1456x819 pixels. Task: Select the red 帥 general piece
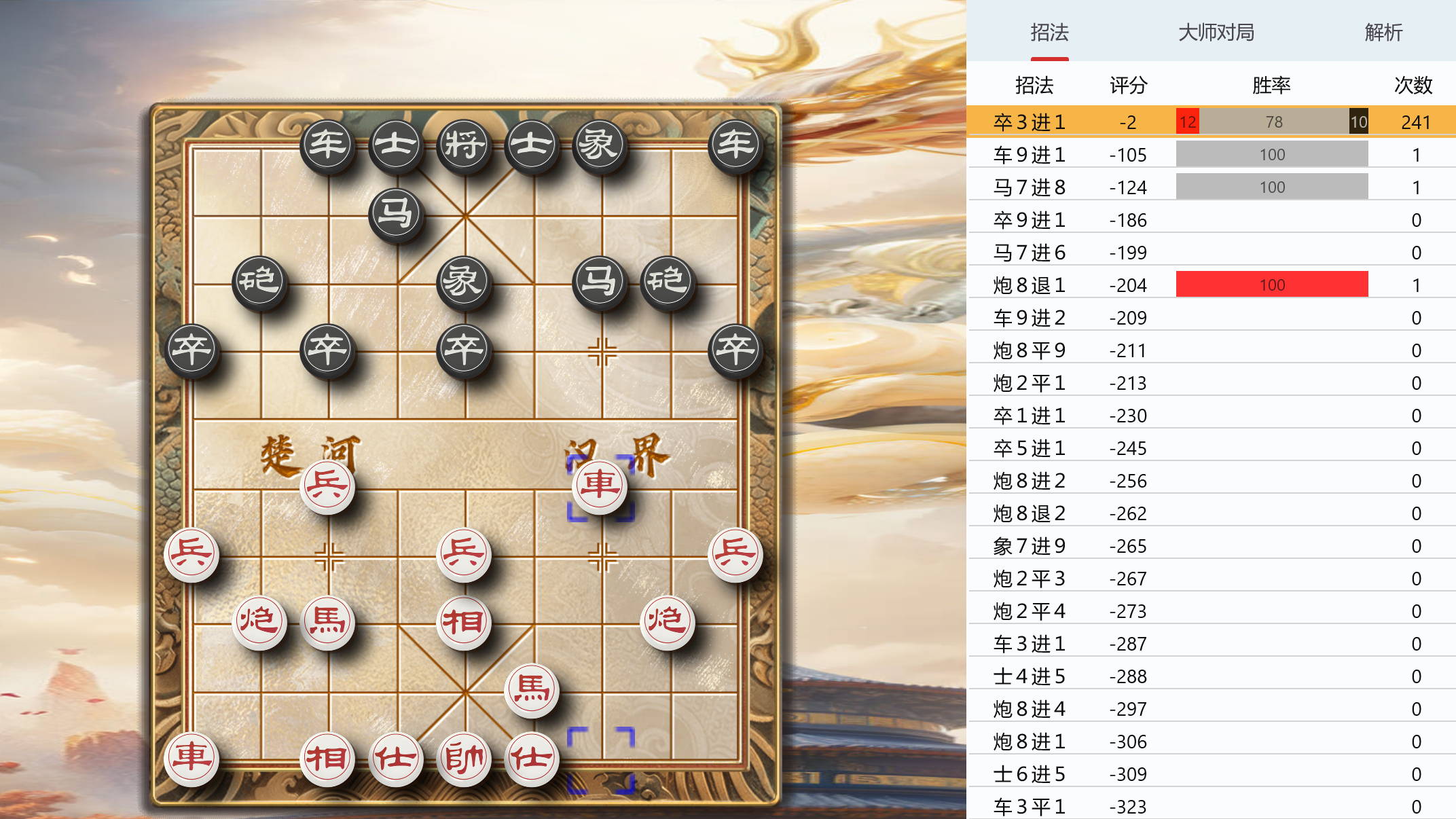[x=465, y=758]
